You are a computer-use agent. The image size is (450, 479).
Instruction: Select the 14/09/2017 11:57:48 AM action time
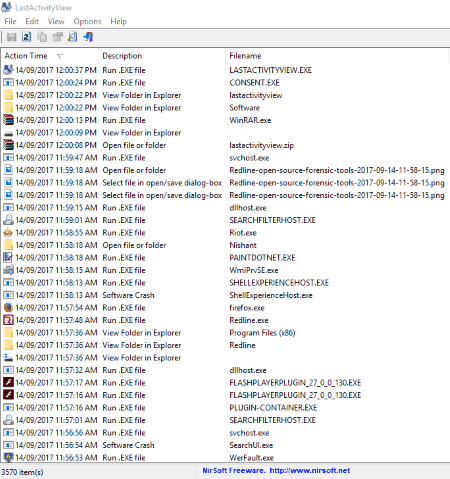click(56, 320)
